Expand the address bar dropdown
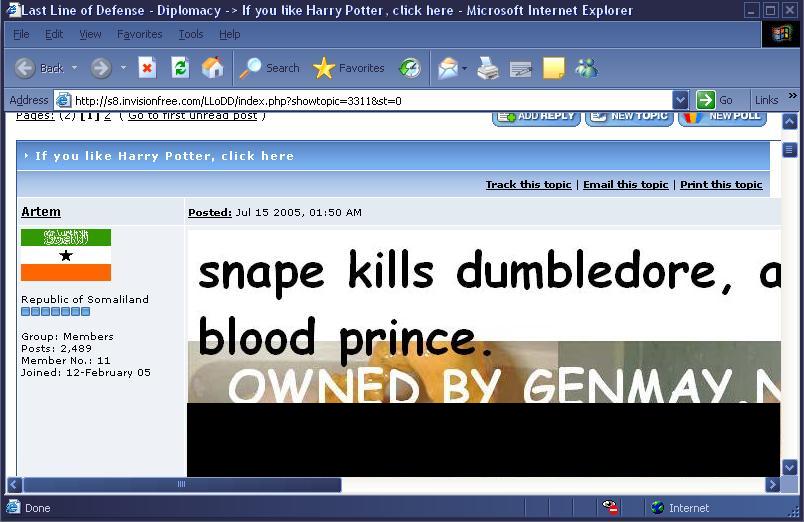The height and width of the screenshot is (522, 804). click(x=680, y=100)
